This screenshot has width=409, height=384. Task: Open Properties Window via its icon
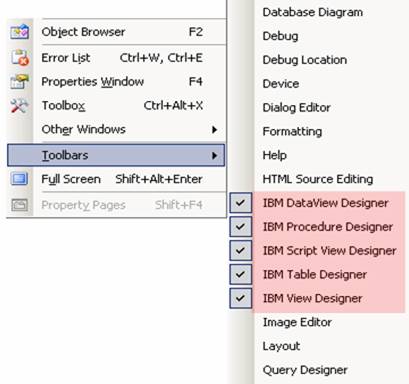(x=19, y=82)
